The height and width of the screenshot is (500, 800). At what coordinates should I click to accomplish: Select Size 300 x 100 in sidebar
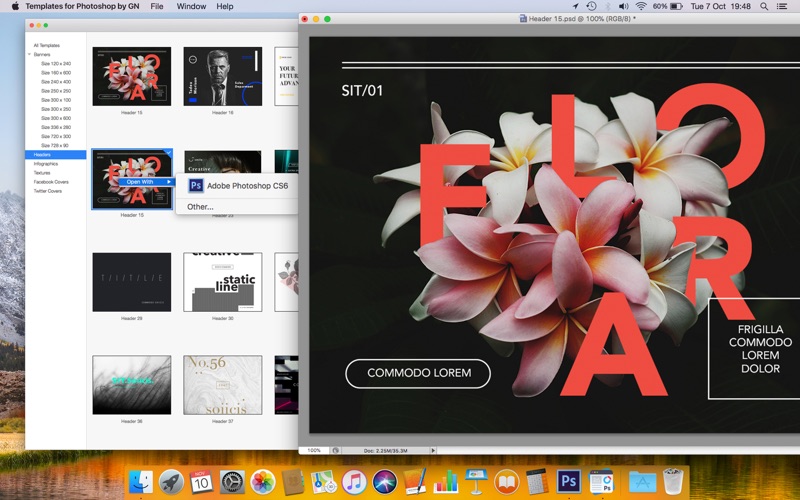56,100
